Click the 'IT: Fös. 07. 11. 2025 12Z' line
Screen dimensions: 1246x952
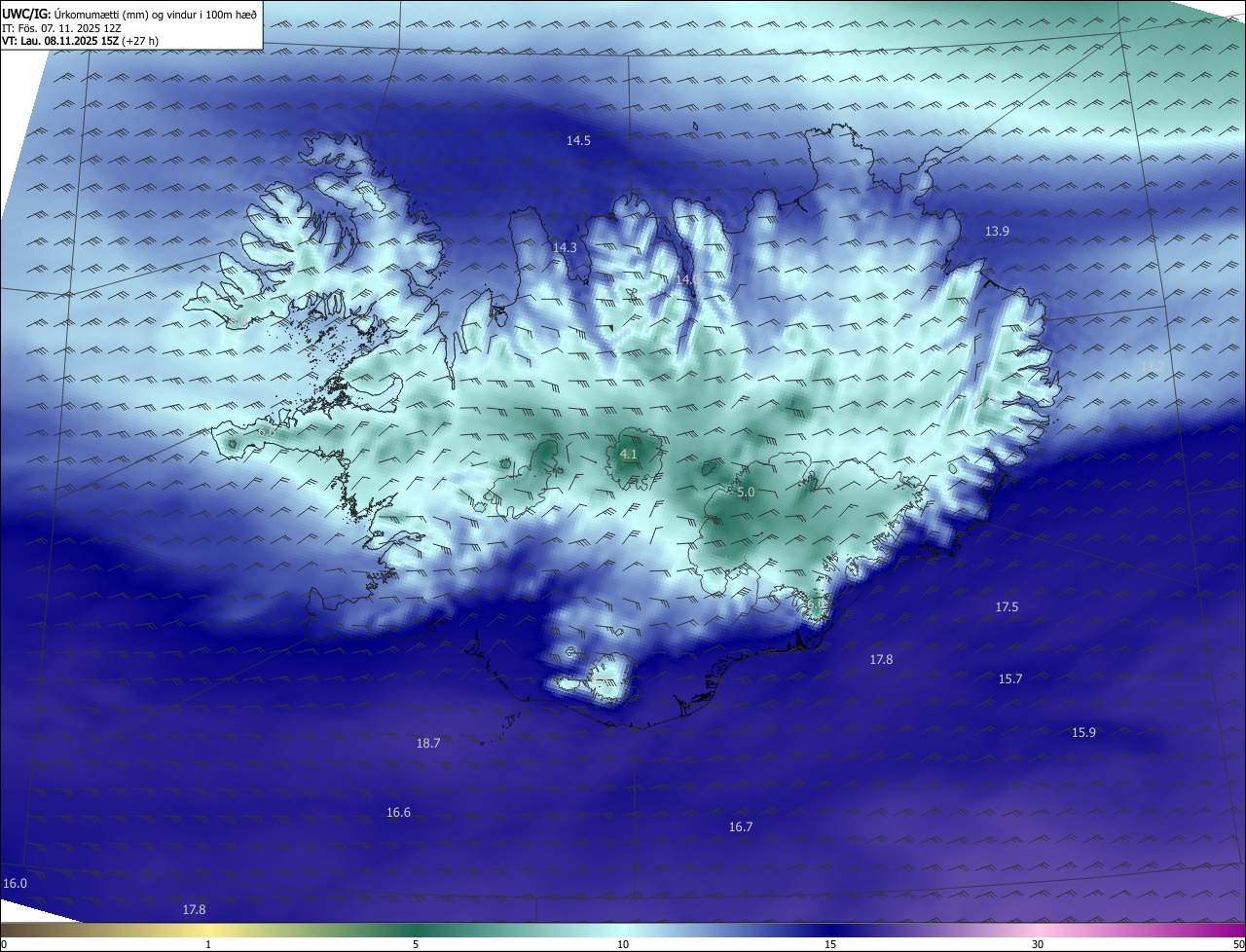(x=60, y=28)
